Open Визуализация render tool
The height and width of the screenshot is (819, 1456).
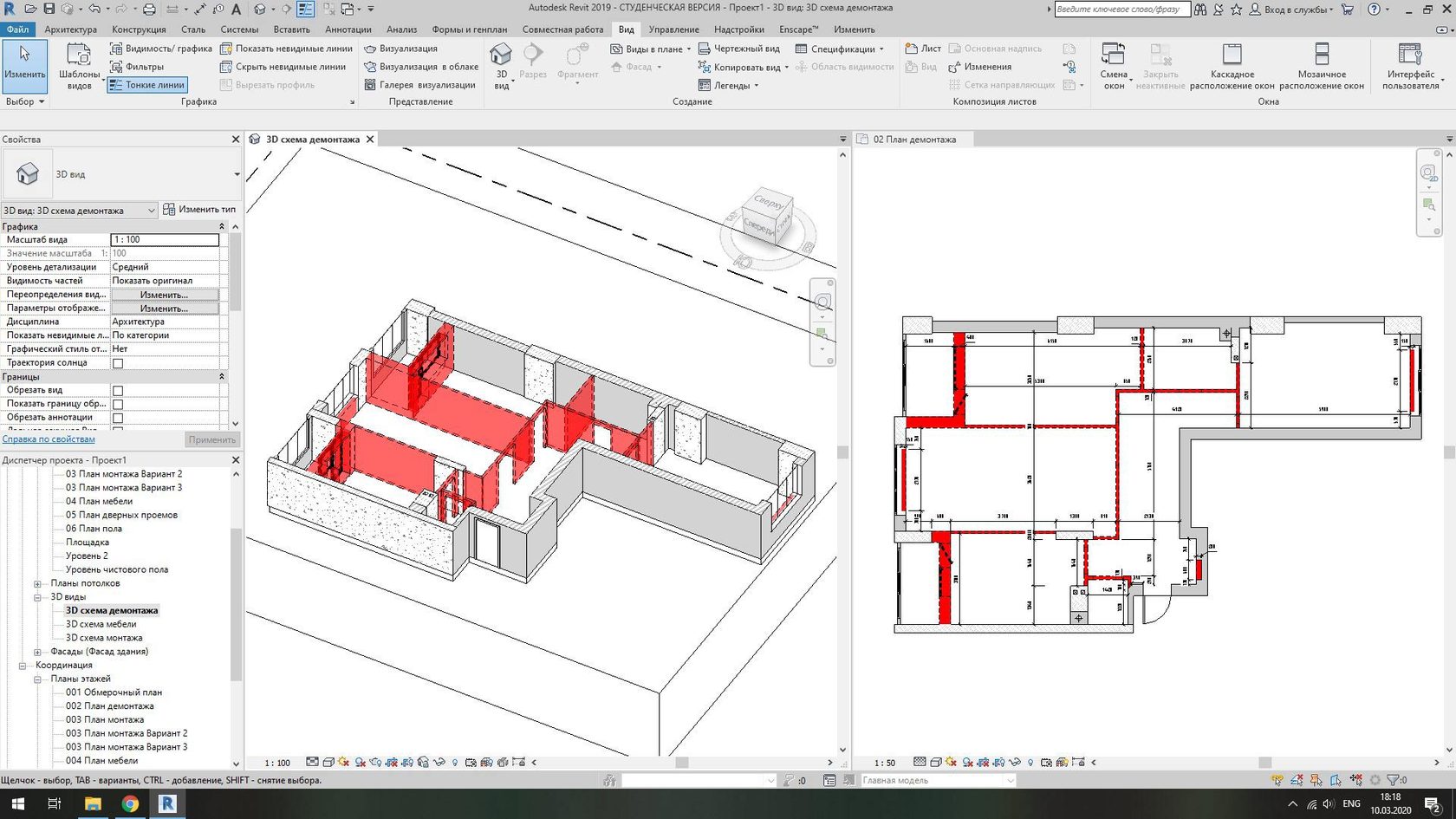pyautogui.click(x=400, y=49)
